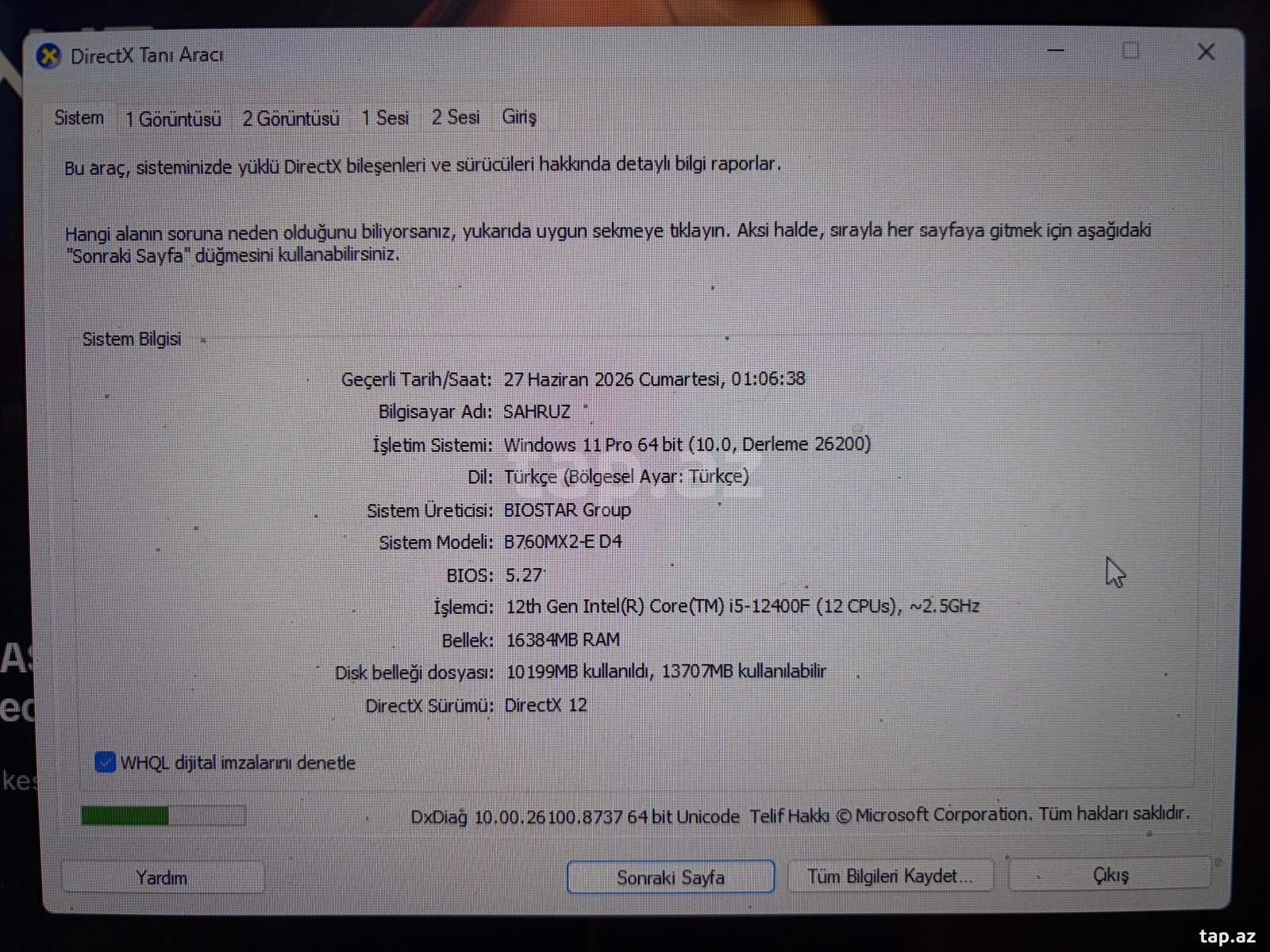Click the BIOS version '5.27'
1270x952 pixels.
[x=524, y=574]
